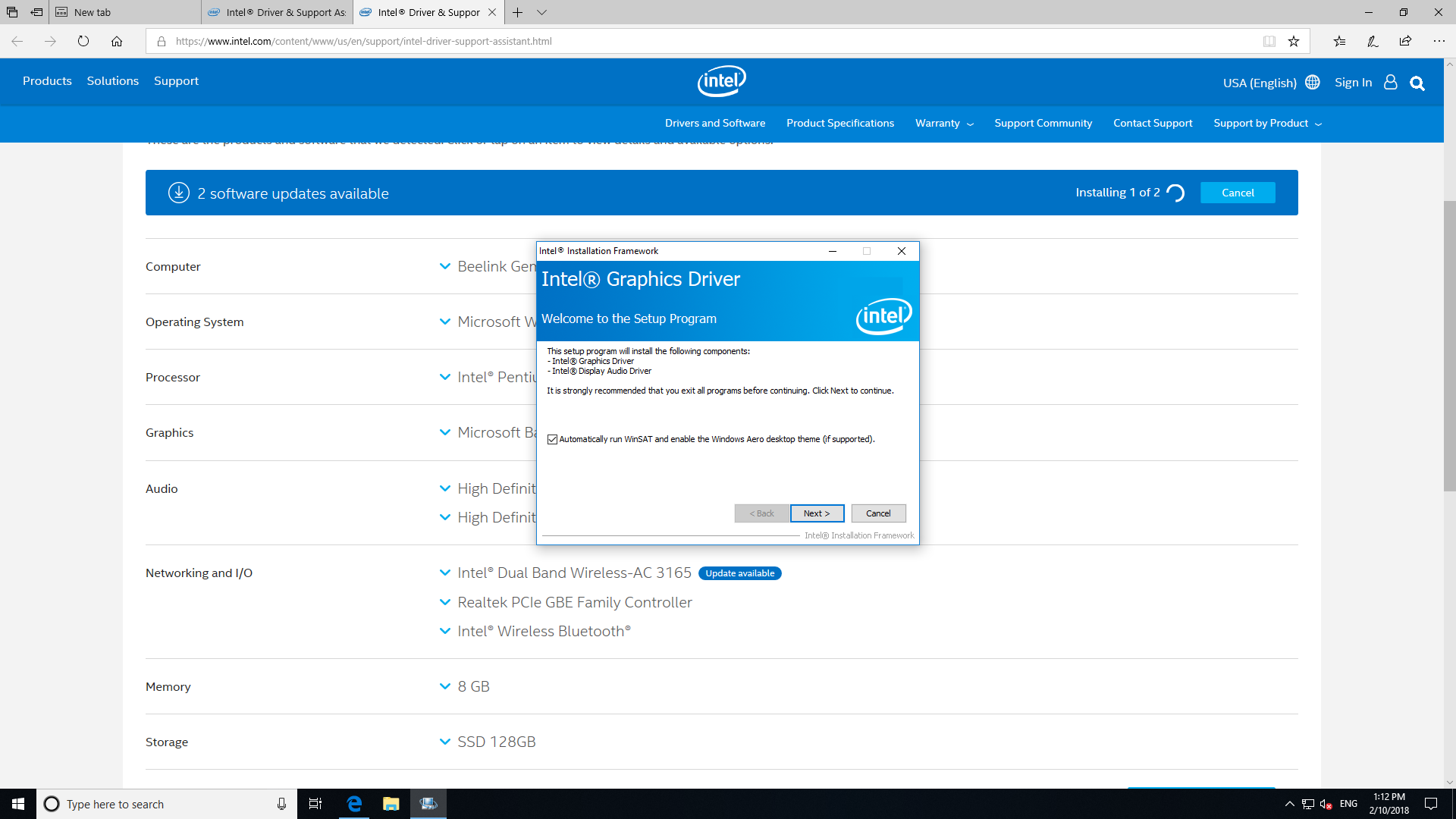The width and height of the screenshot is (1456, 819).
Task: Click the download updates circle icon
Action: click(179, 193)
